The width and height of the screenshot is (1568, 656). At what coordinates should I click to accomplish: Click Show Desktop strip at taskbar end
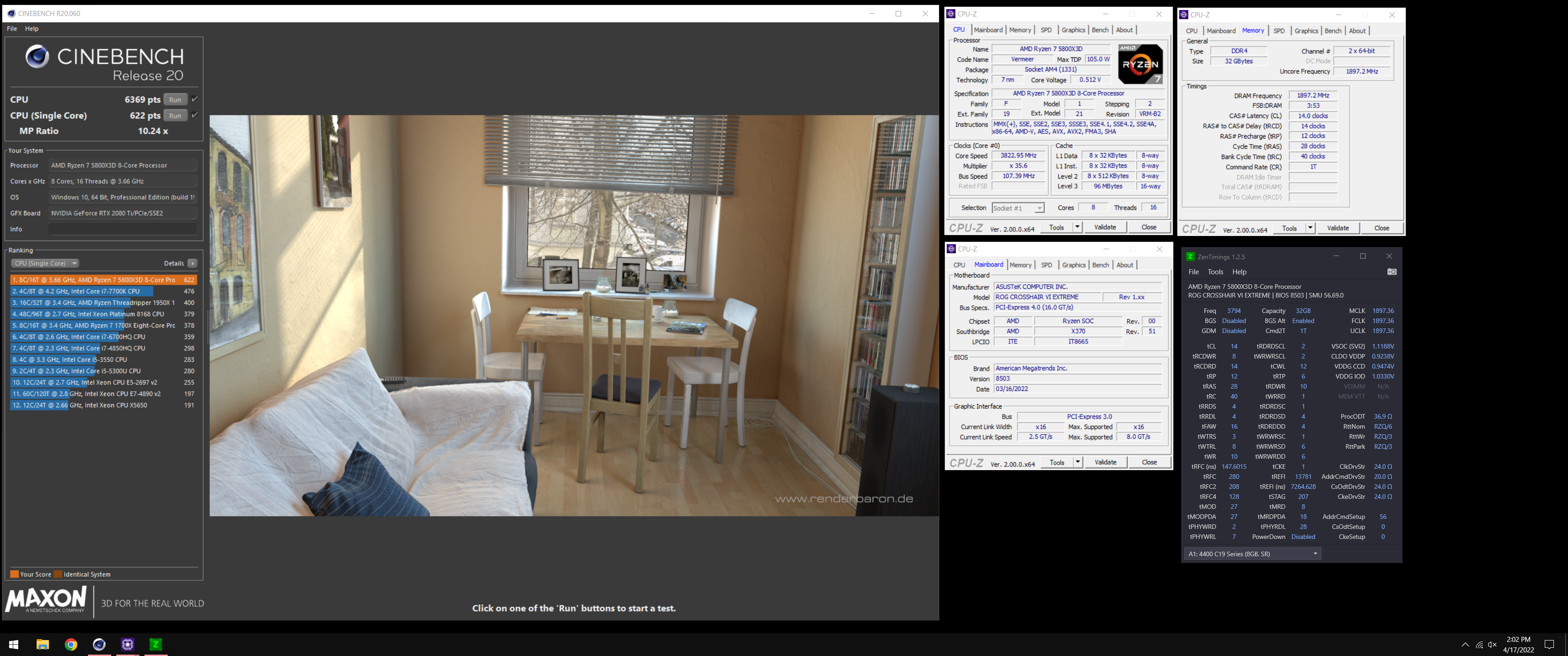1566,645
